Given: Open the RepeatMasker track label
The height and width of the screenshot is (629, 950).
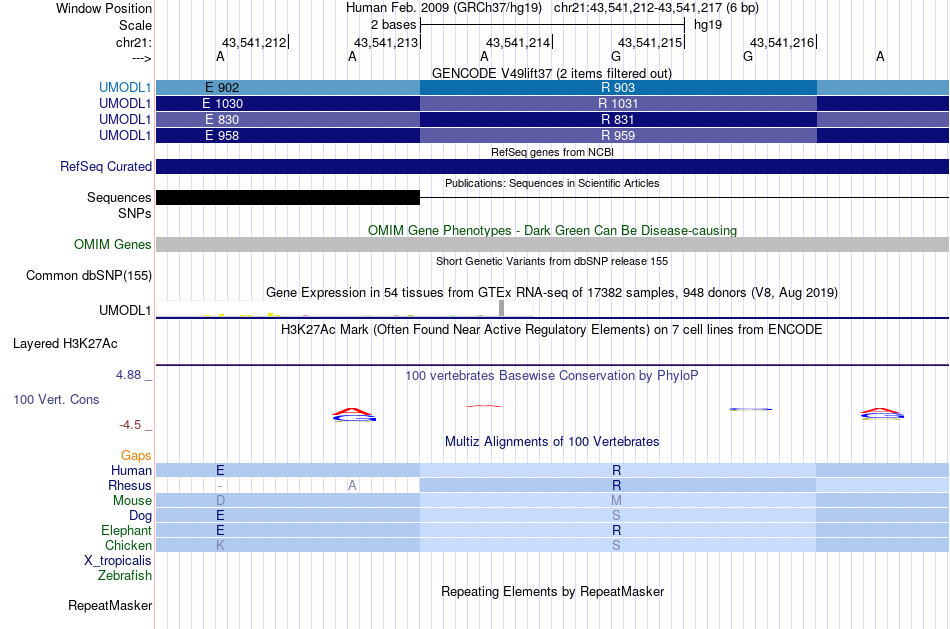Looking at the screenshot, I should click(x=110, y=605).
